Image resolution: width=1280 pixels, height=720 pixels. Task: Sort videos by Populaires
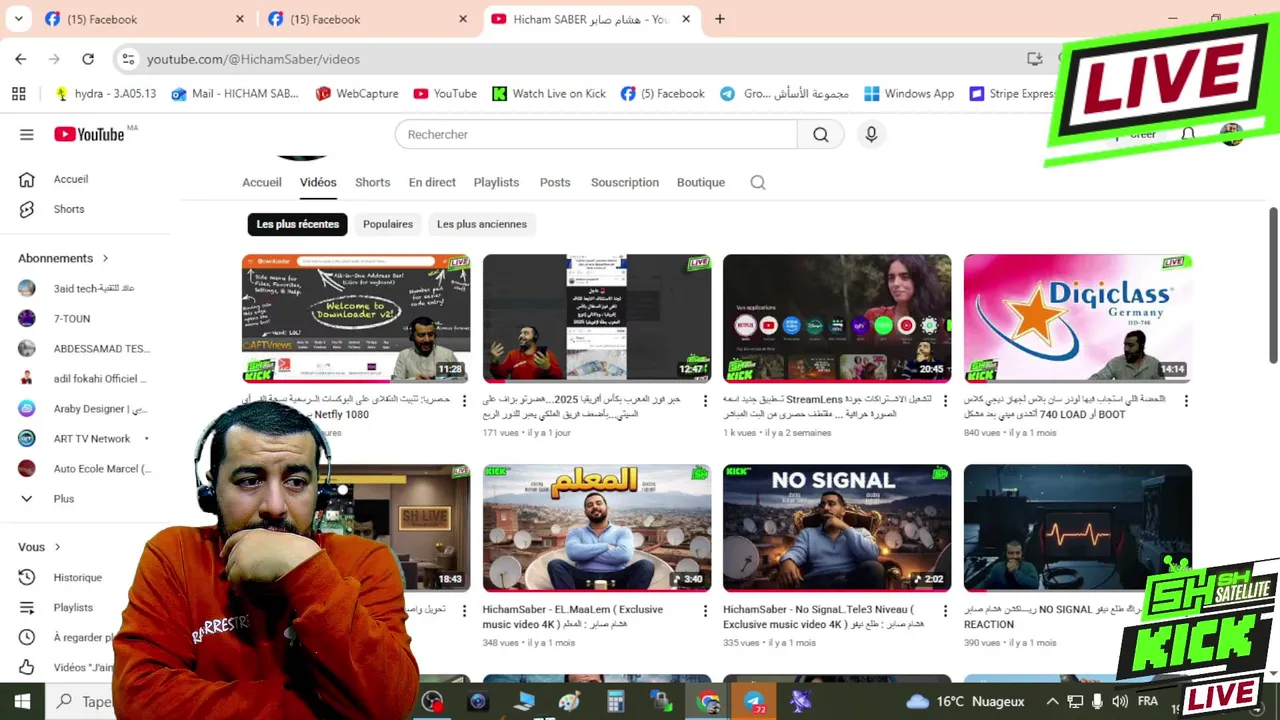[x=388, y=224]
